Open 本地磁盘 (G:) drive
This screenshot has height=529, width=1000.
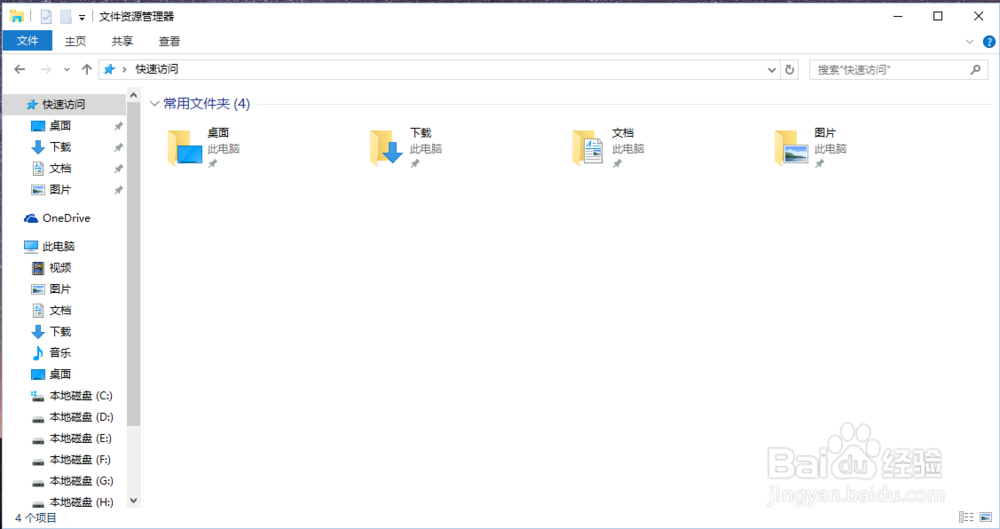click(81, 481)
